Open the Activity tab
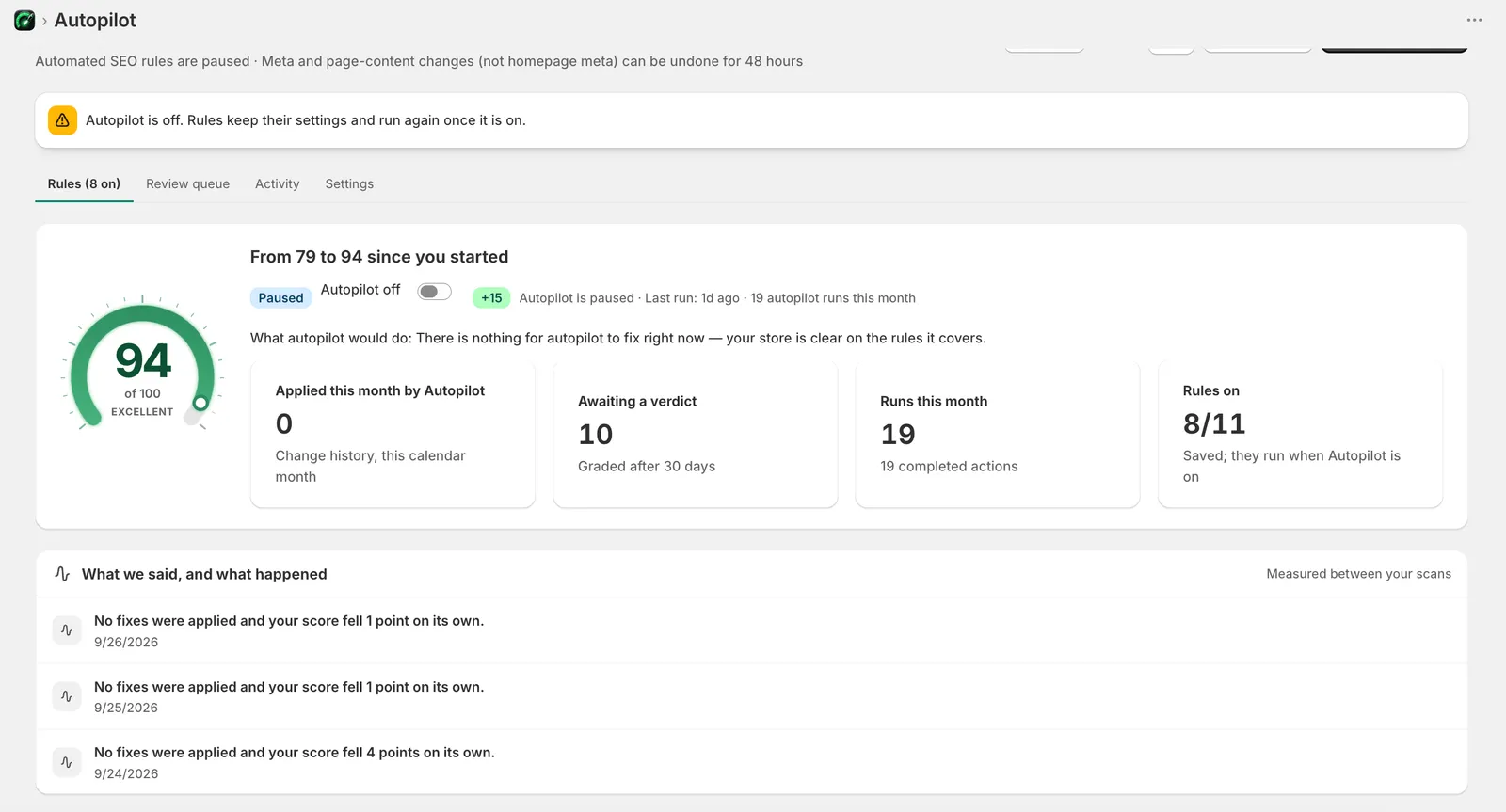The image size is (1506, 812). click(278, 184)
